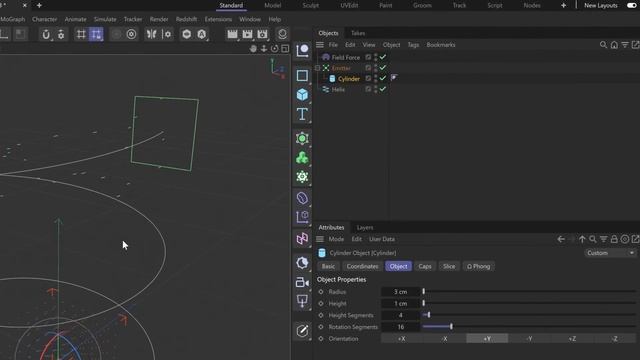Disable Helix green checkmark
This screenshot has width=640, height=360.
[x=383, y=89]
